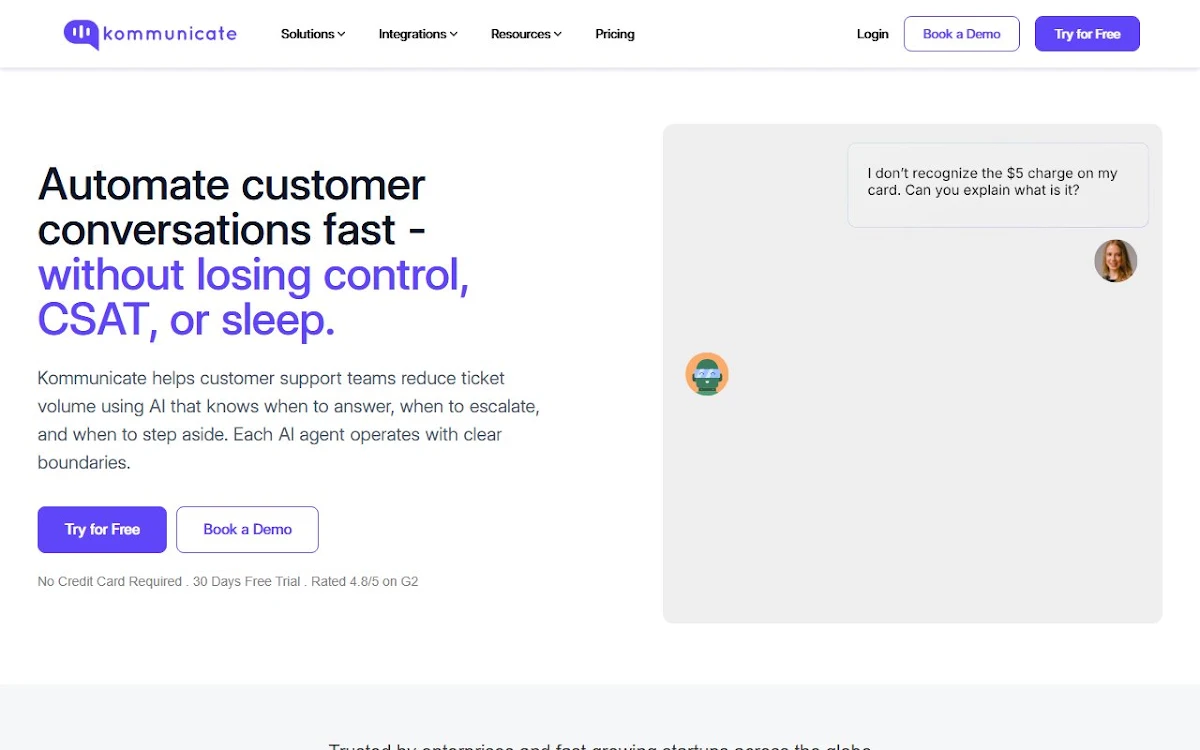Screen dimensions: 1200x750
Task: Click the $5 charge chat message bubble
Action: tap(998, 184)
